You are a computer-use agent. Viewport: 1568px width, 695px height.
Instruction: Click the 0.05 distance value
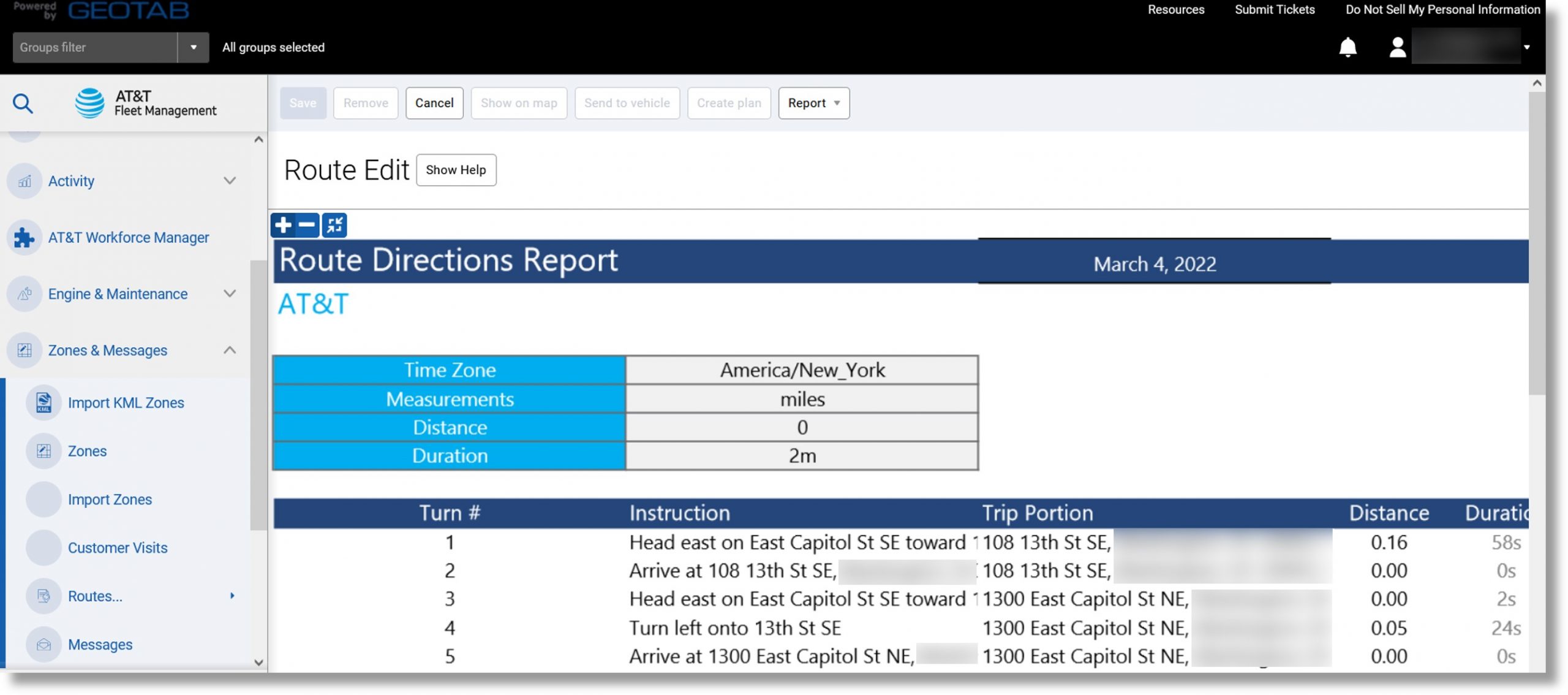pos(1389,628)
